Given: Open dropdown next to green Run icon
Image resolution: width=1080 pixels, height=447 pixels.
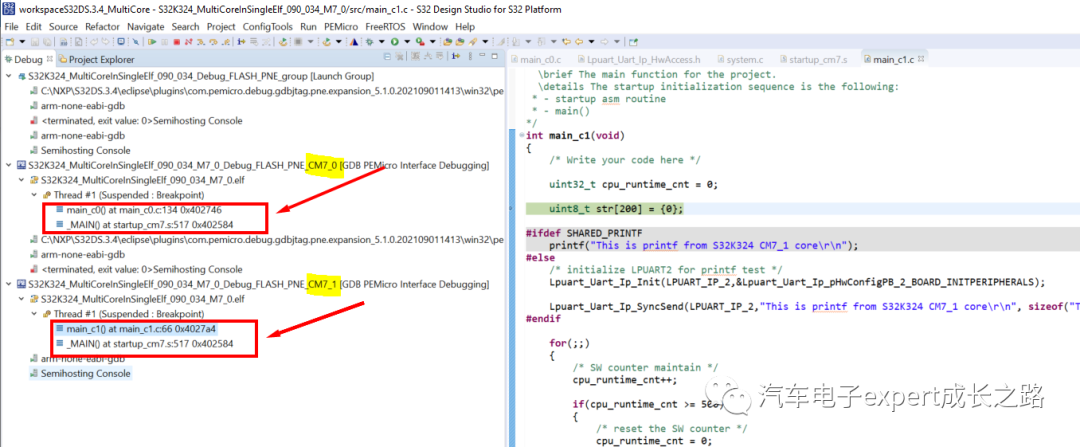Looking at the screenshot, I should [407, 41].
